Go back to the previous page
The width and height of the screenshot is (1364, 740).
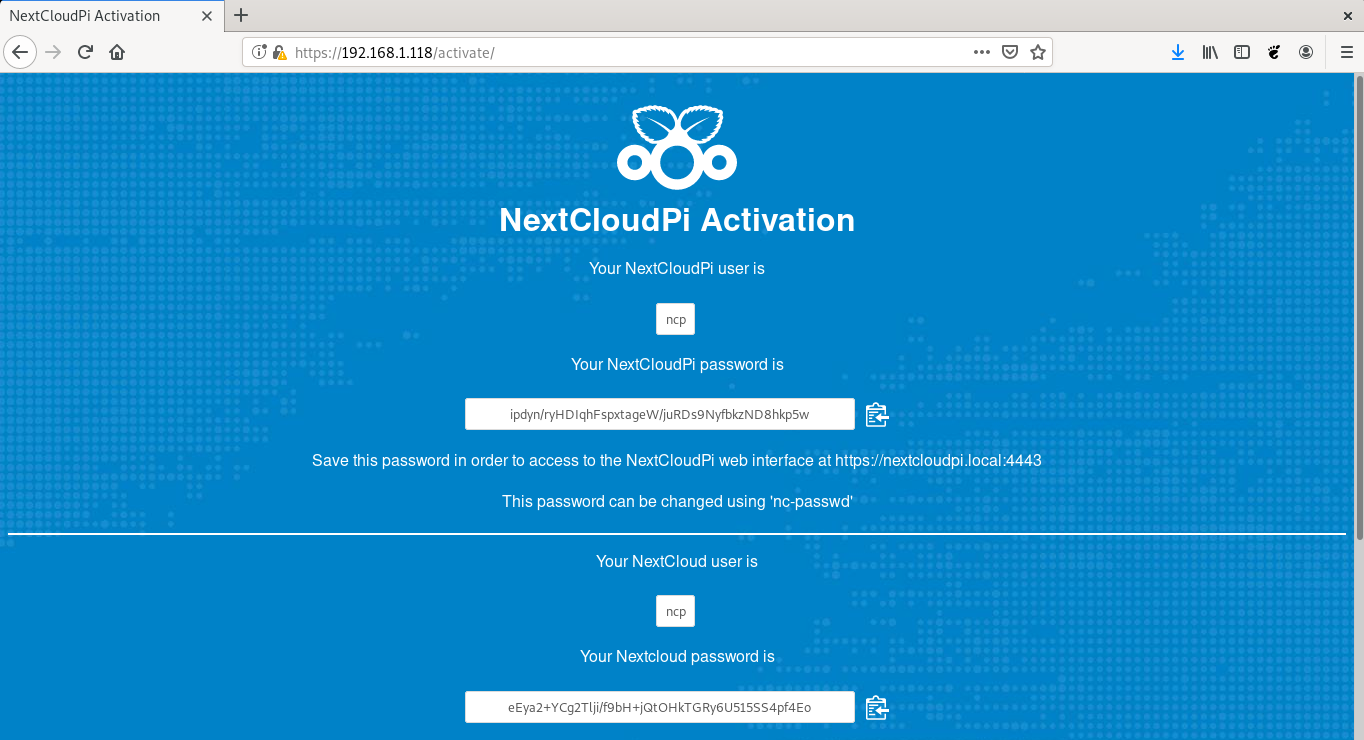pos(20,52)
